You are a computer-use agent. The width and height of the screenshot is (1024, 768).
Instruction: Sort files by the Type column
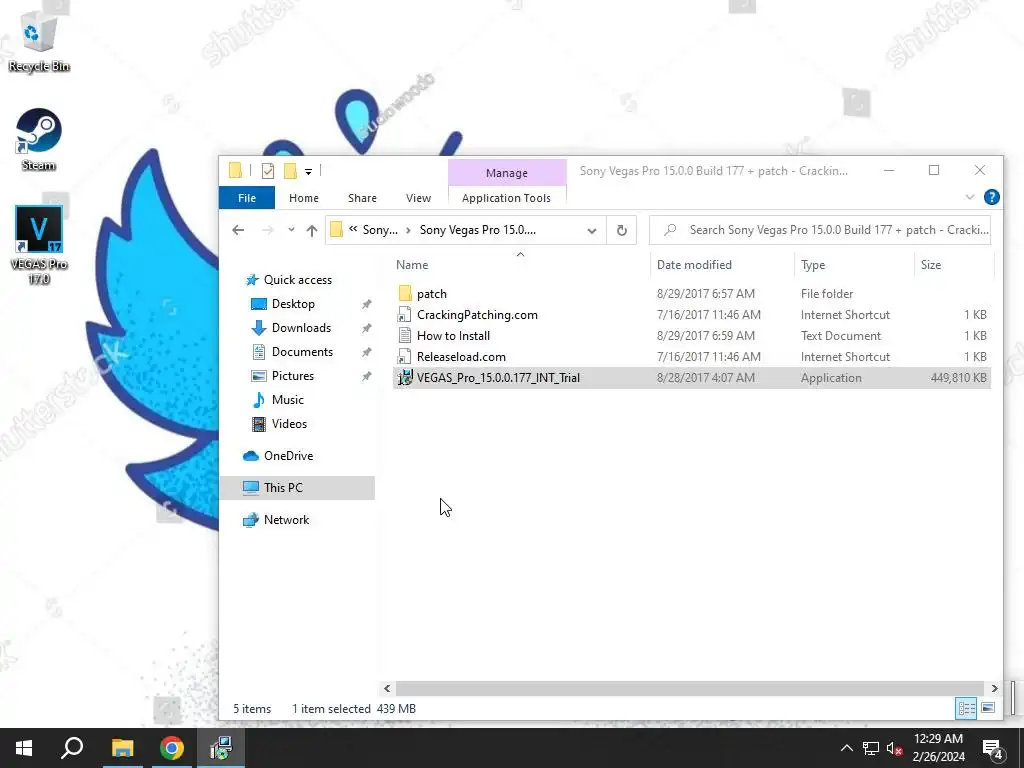[x=813, y=265]
